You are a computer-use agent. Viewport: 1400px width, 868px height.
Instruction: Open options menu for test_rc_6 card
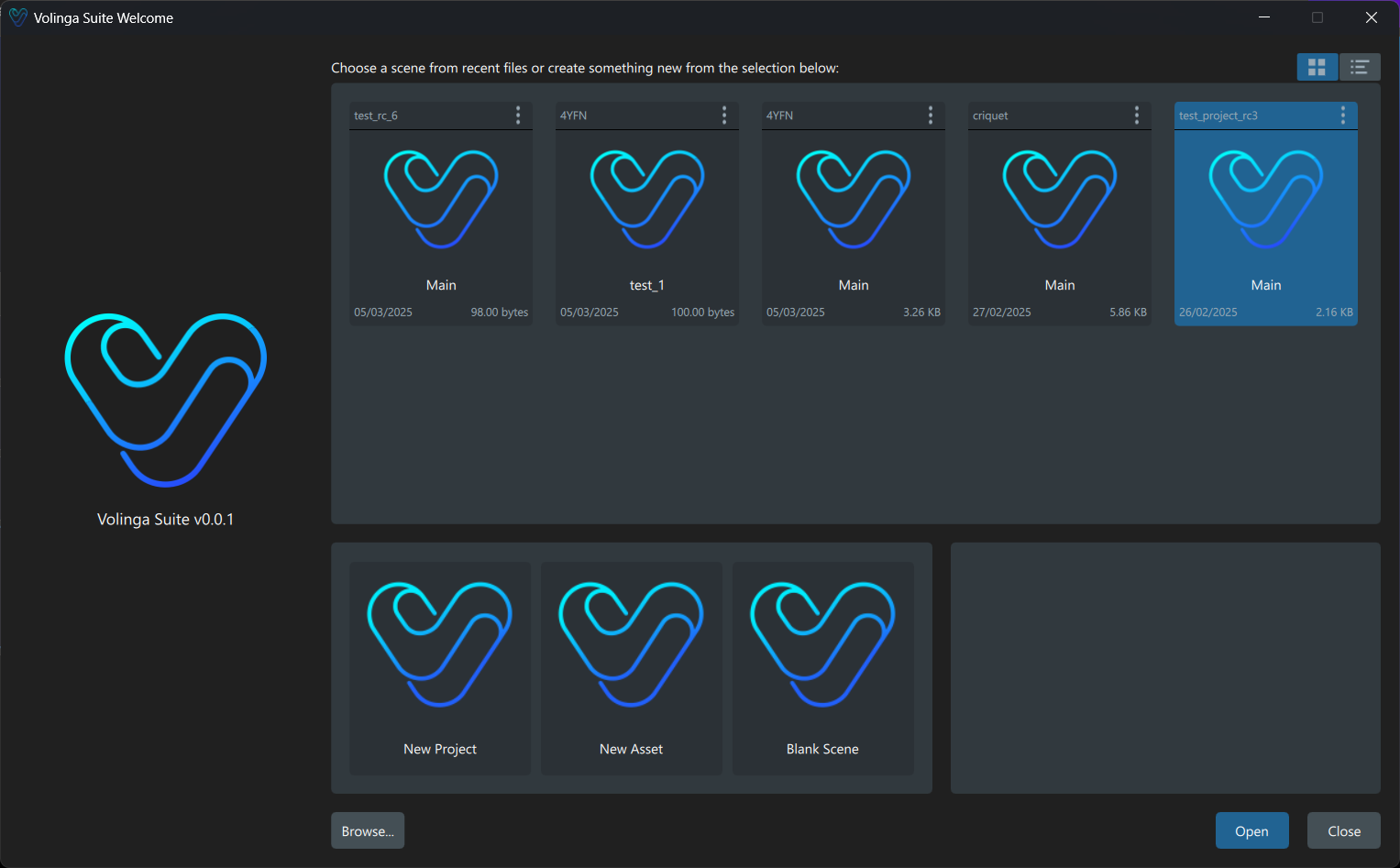tap(518, 115)
